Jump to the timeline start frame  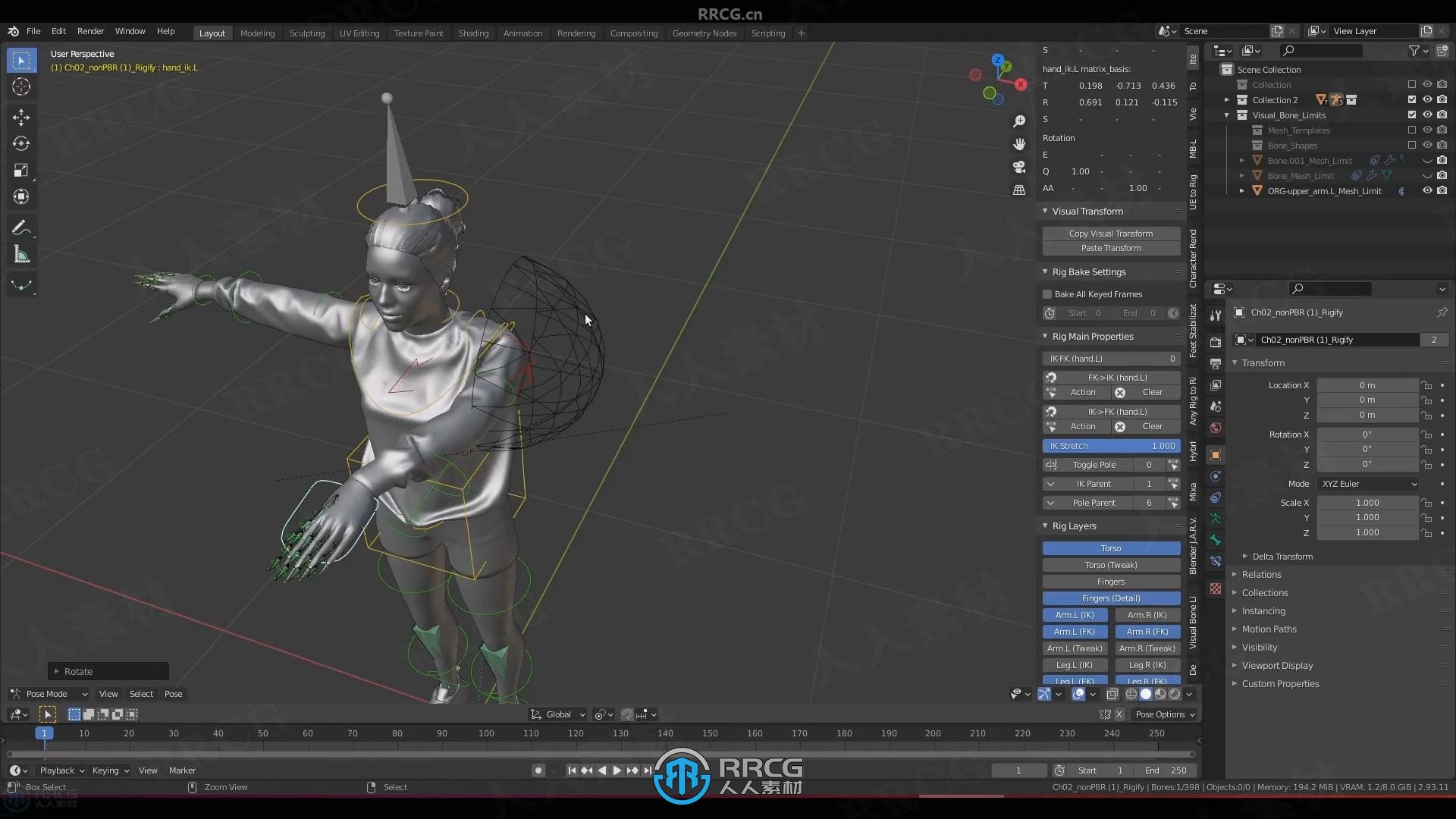coord(572,770)
